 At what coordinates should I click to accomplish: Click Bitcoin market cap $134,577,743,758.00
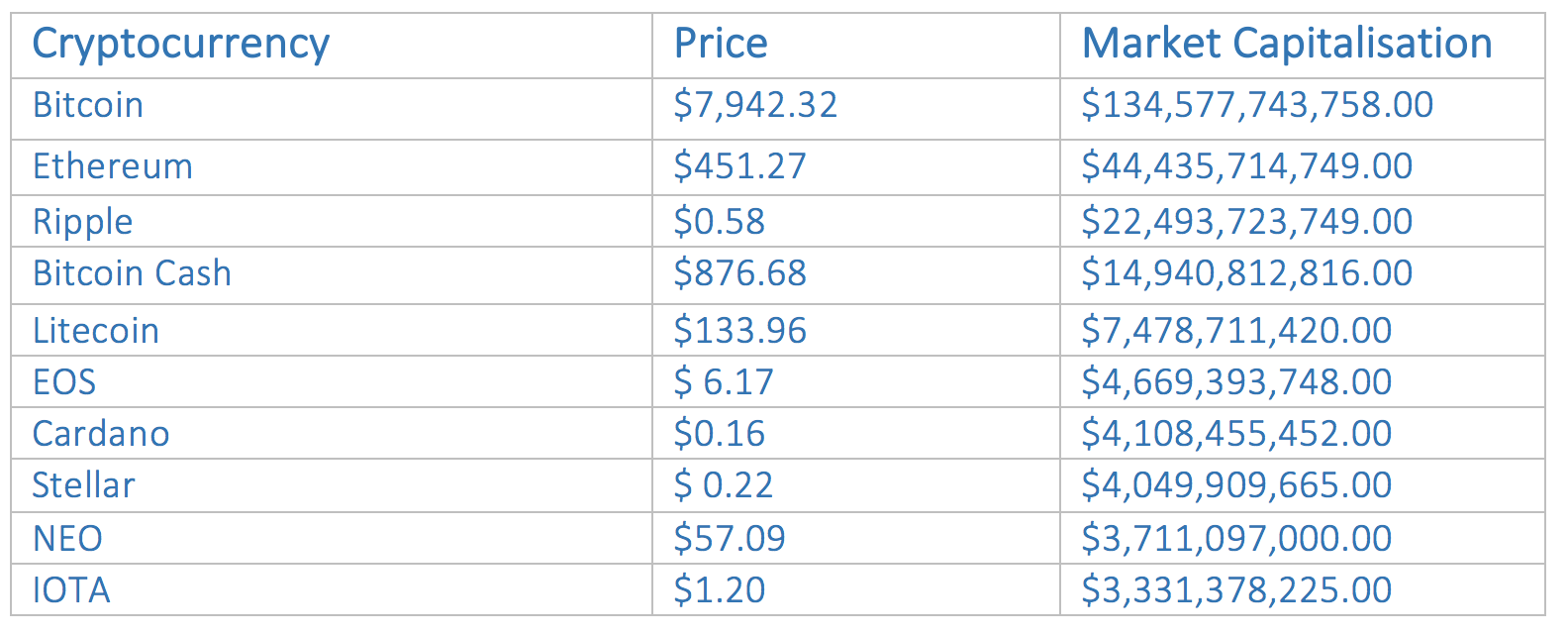pos(1257,105)
